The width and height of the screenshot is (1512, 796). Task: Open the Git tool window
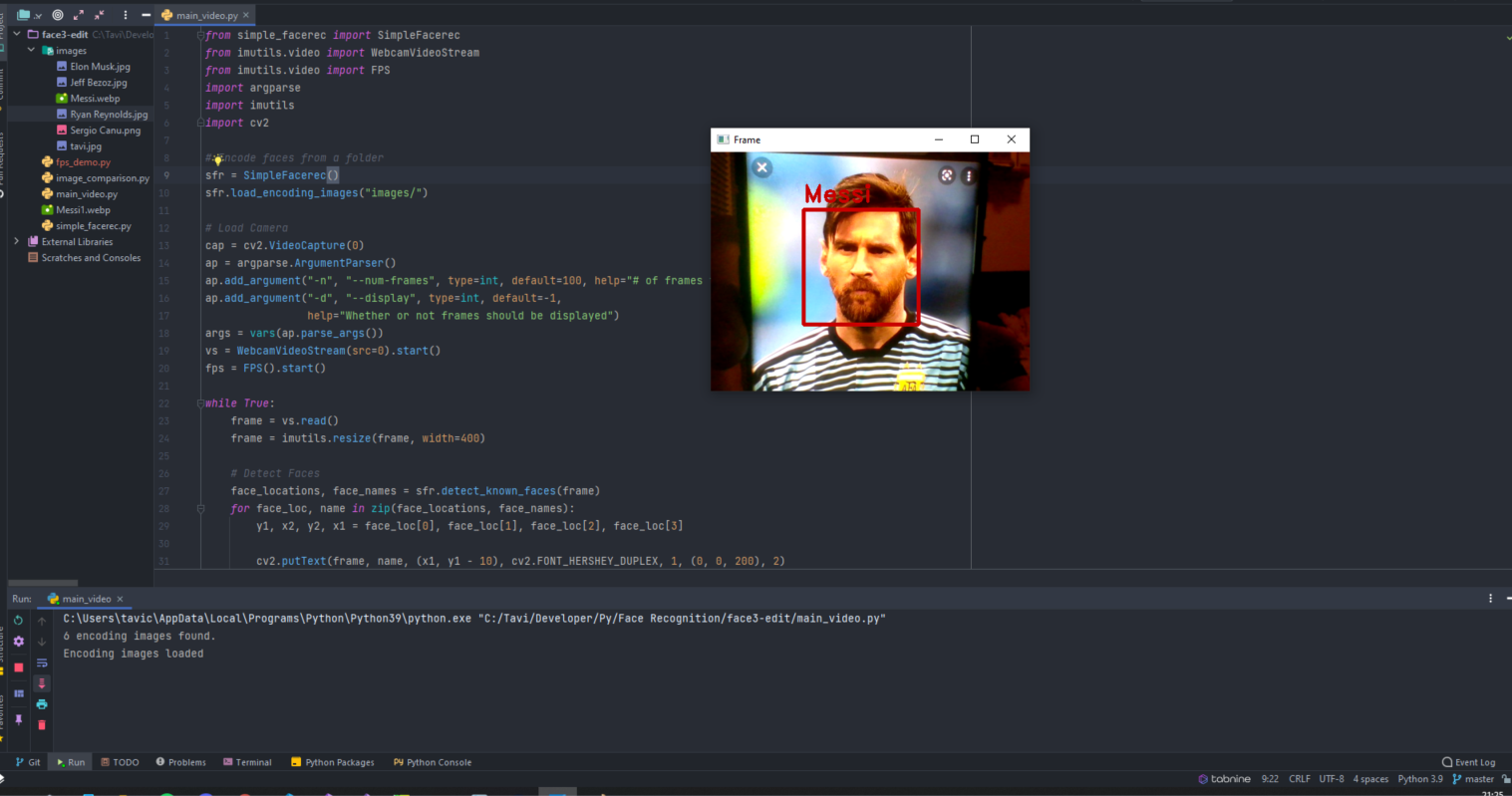point(29,762)
